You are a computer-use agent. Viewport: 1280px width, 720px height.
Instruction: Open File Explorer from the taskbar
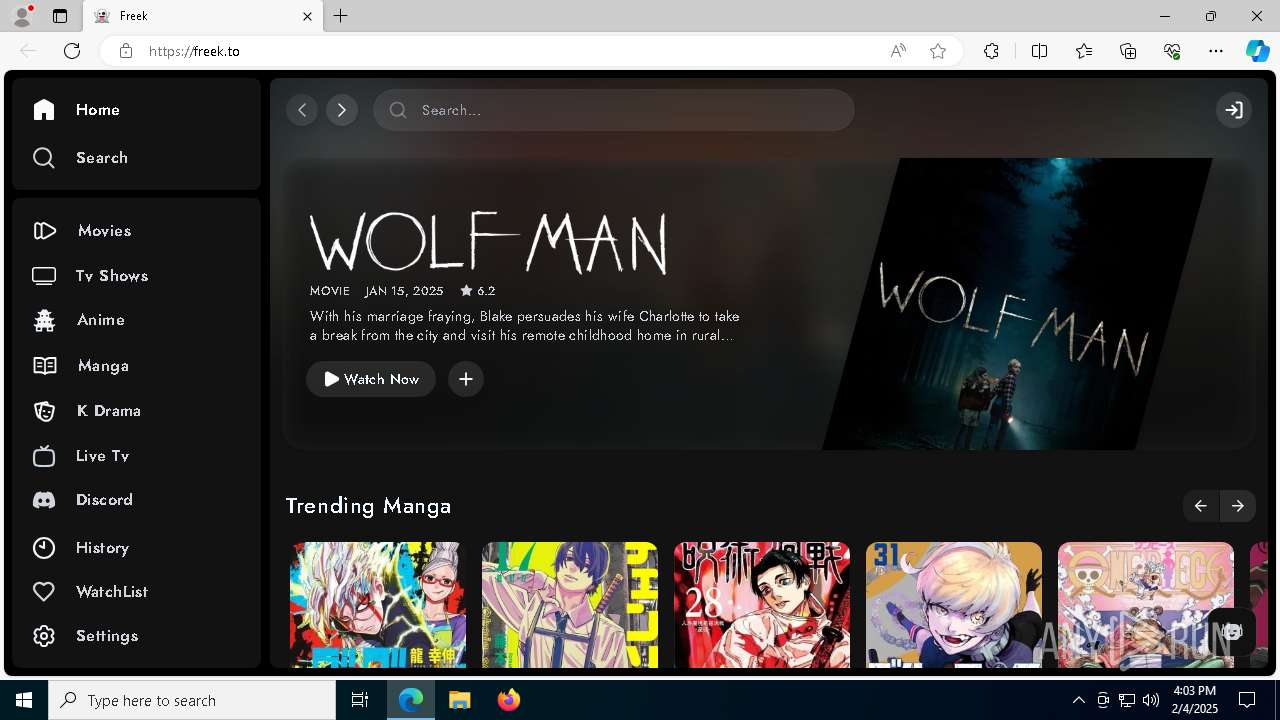459,700
